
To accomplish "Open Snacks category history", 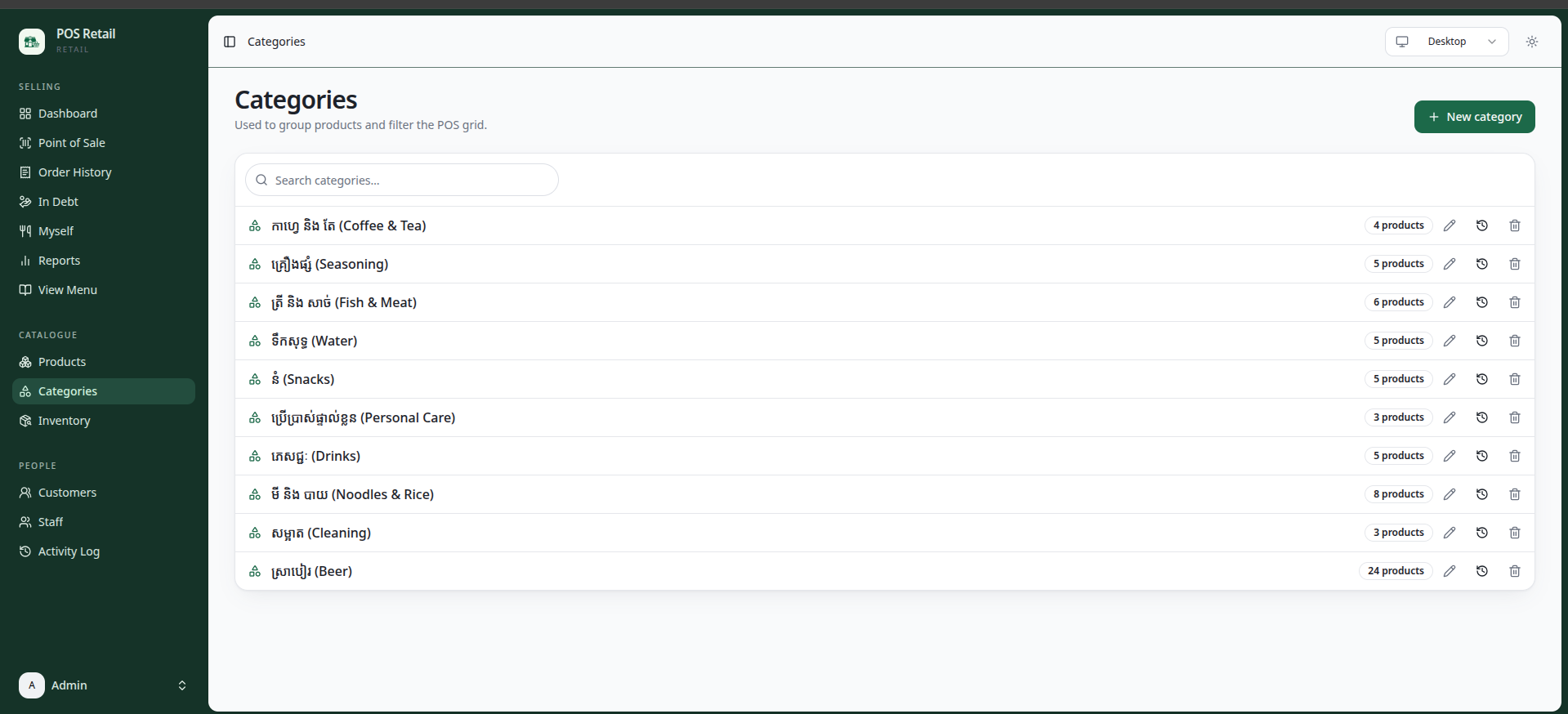I will 1482,379.
